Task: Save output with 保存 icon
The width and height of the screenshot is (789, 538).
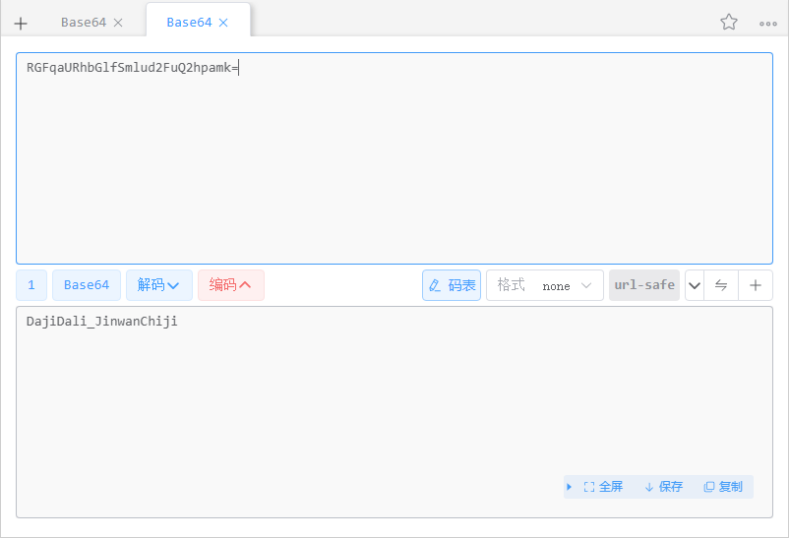Action: pos(663,487)
